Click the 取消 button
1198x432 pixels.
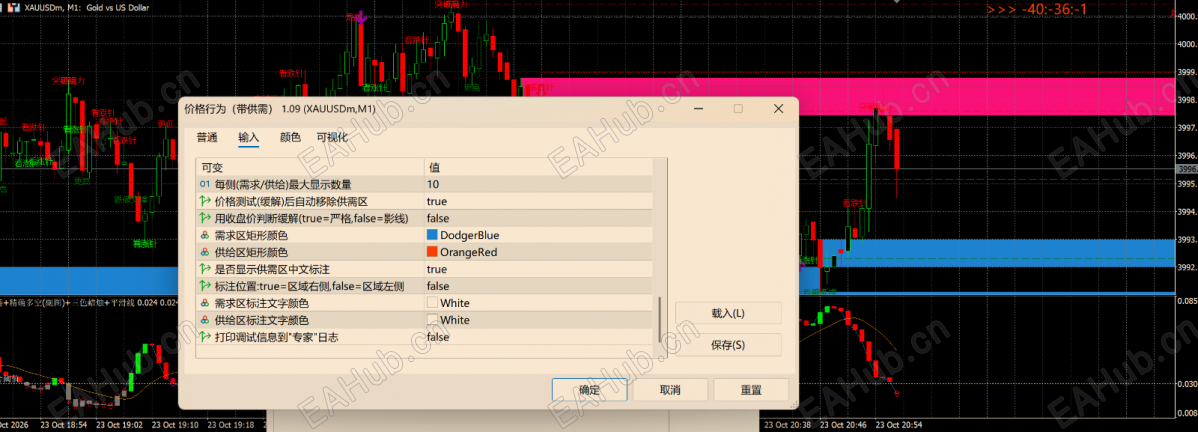[670, 389]
